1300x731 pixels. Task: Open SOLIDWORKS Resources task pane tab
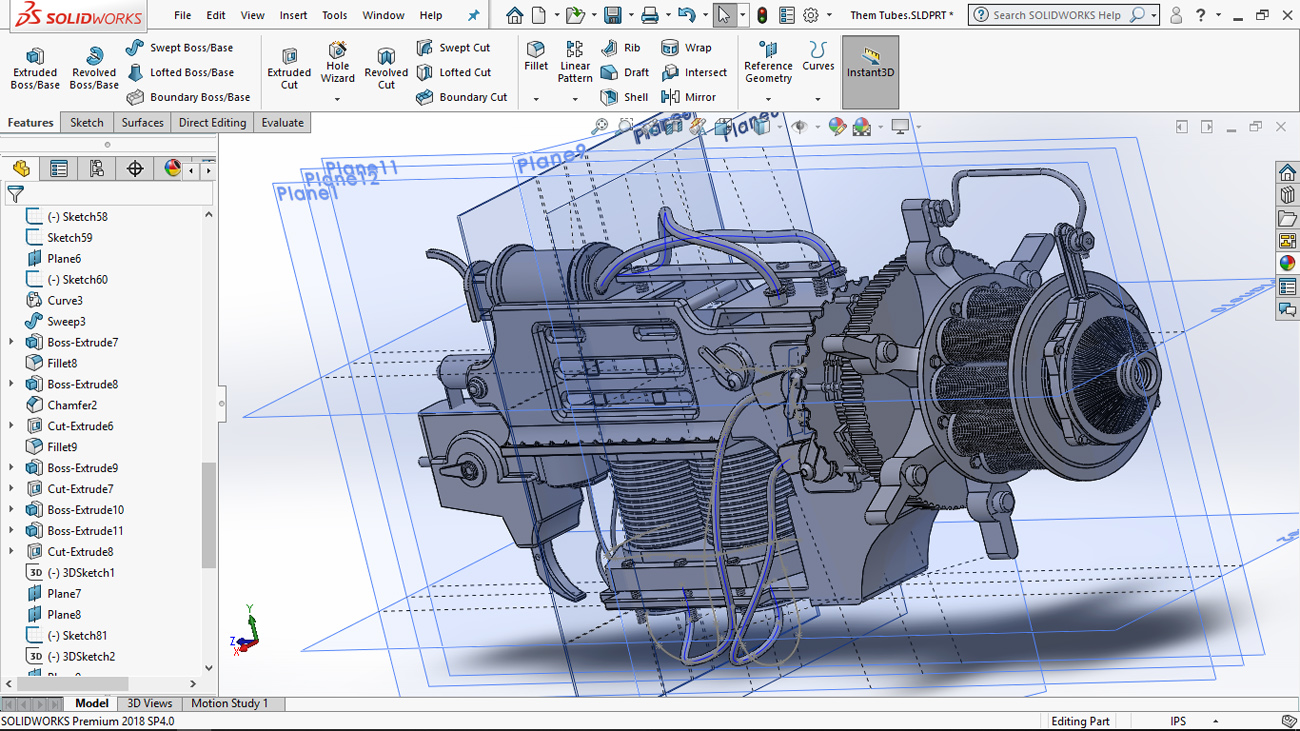point(1287,172)
